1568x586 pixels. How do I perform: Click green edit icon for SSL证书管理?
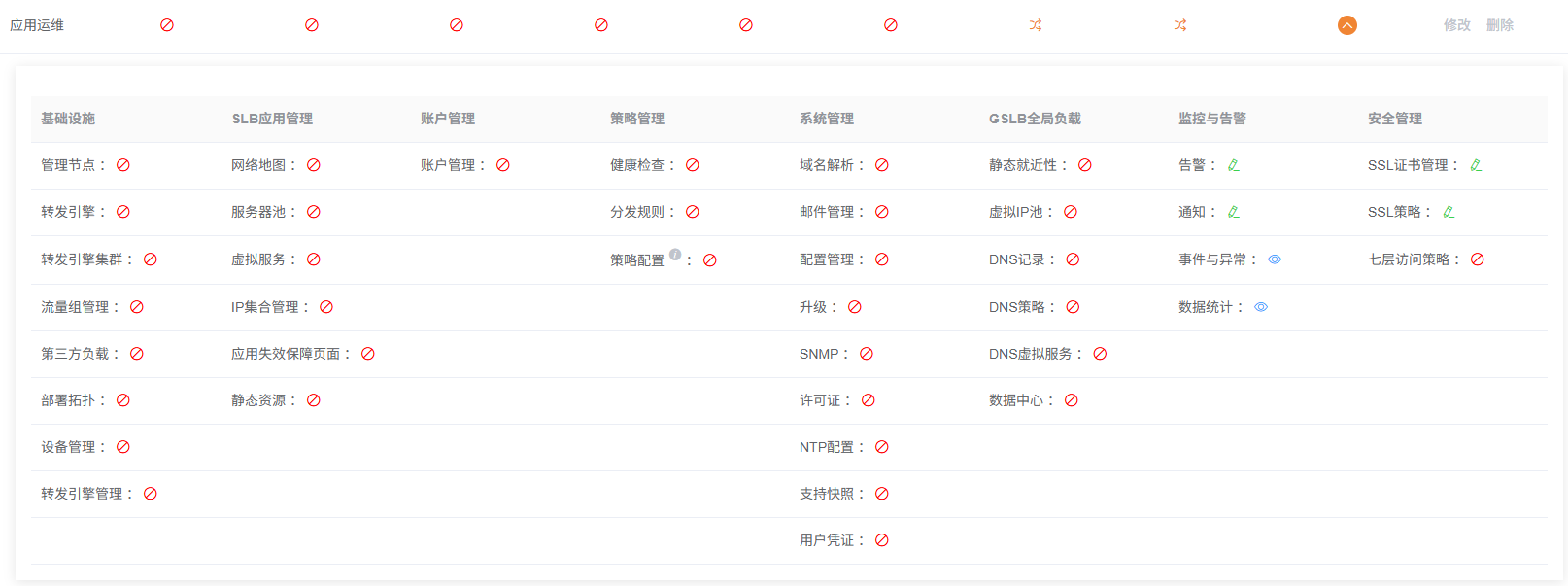(1476, 165)
